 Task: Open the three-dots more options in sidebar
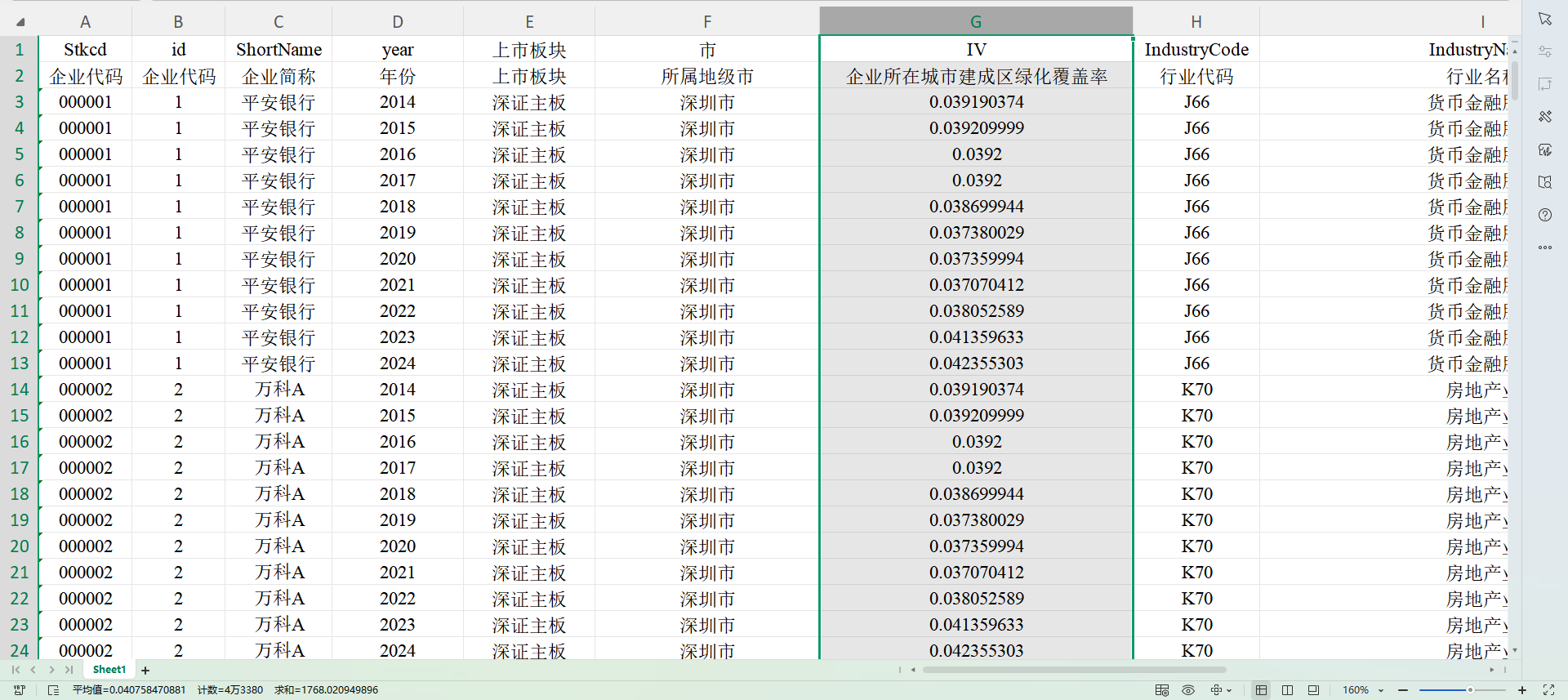tap(1544, 247)
